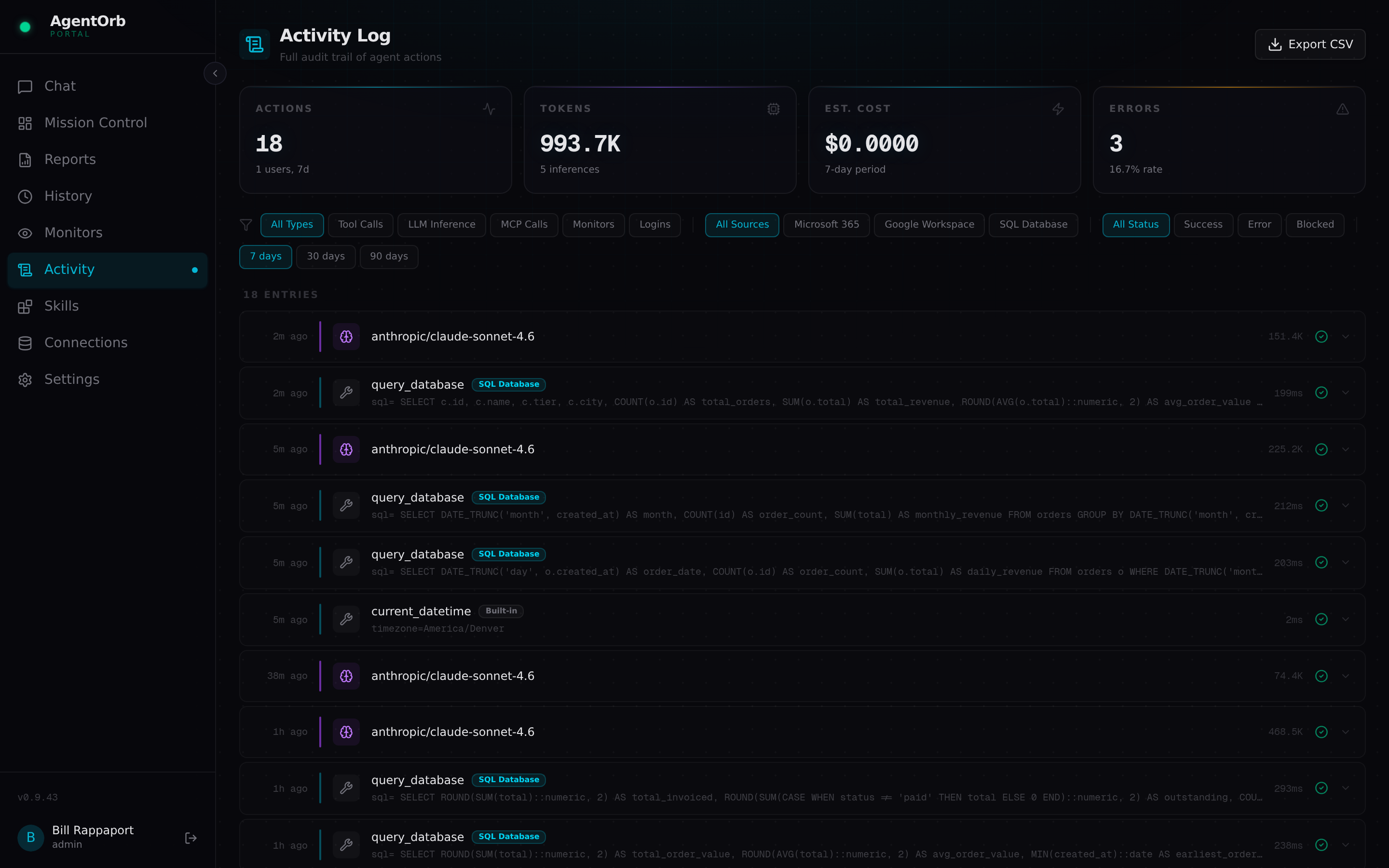Go to Mission Control
Screen dimensions: 1389x868
[x=108, y=123]
